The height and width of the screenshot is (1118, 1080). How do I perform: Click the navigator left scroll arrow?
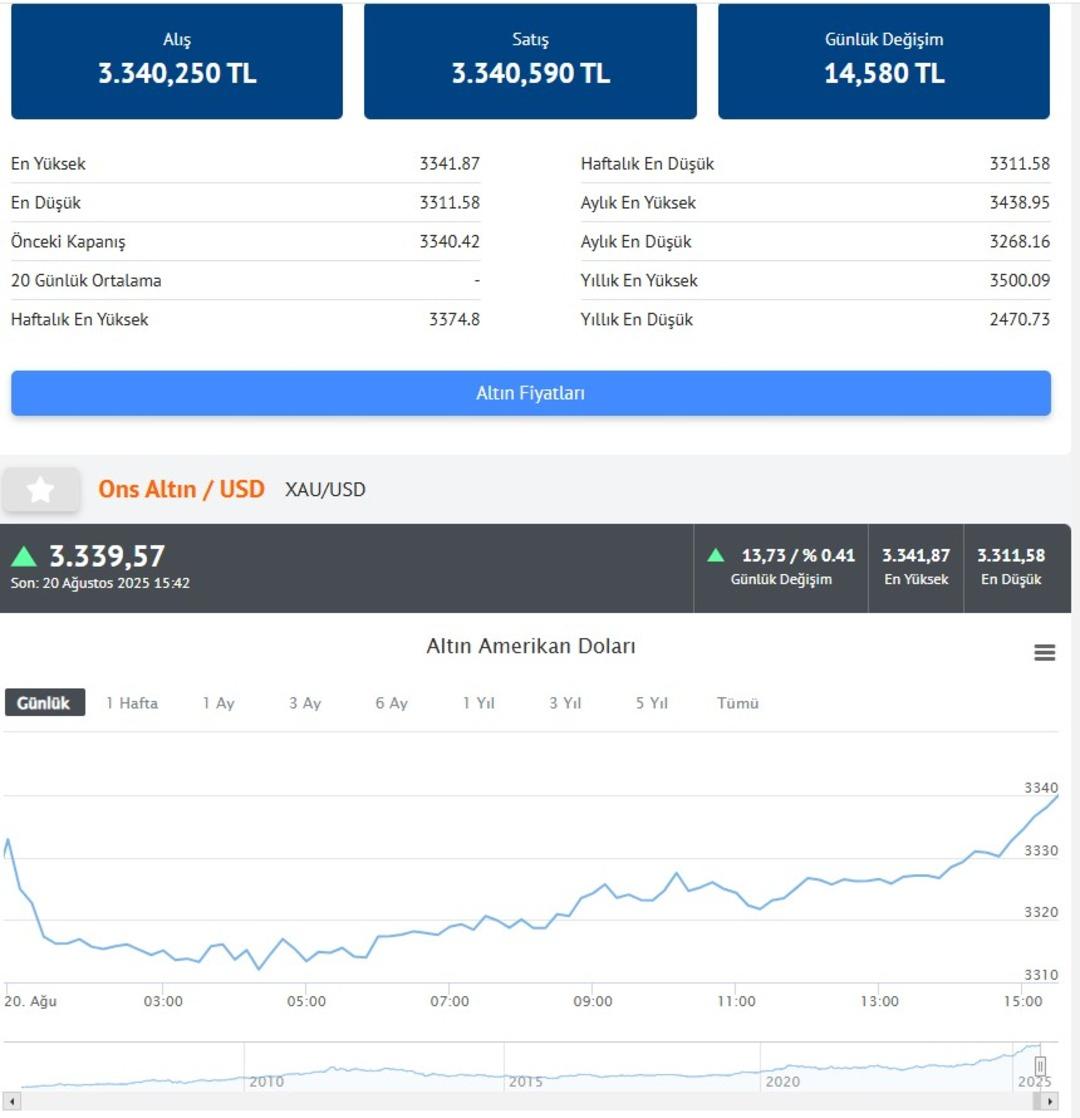point(11,1102)
